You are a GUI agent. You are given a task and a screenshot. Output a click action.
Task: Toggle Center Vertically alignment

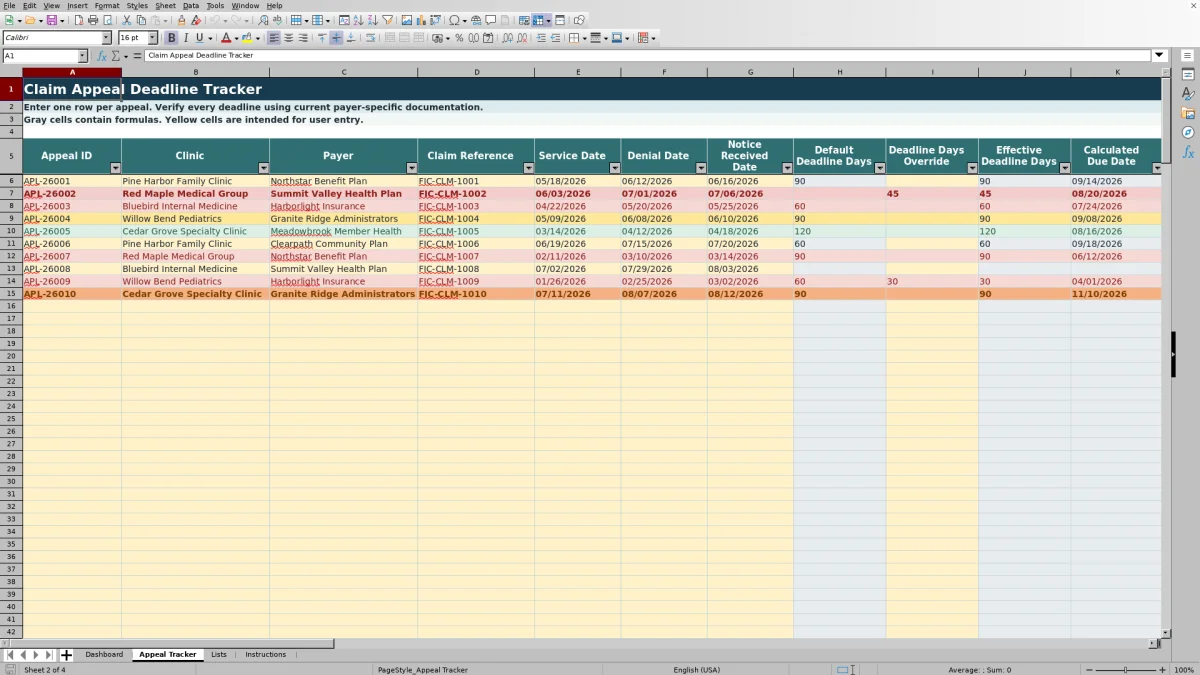click(x=336, y=38)
